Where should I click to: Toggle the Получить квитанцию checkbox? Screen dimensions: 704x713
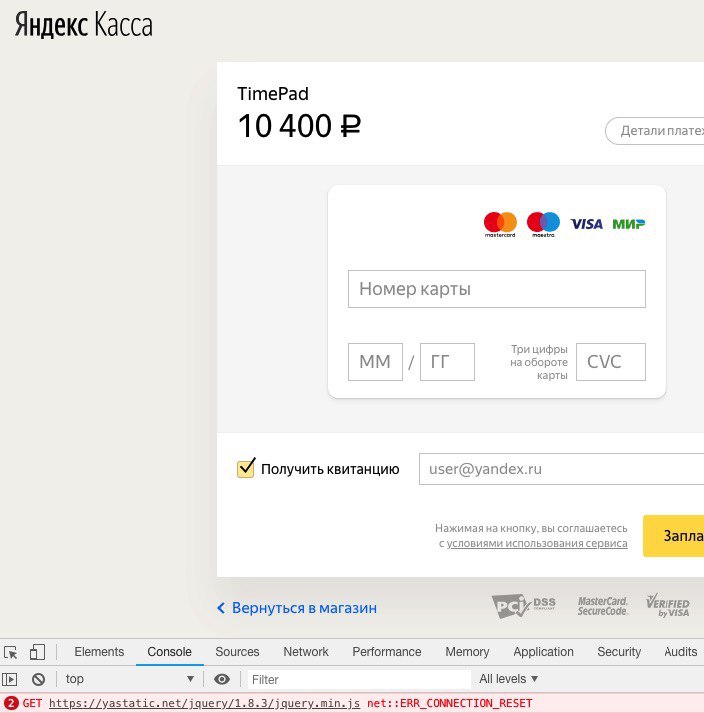click(246, 468)
